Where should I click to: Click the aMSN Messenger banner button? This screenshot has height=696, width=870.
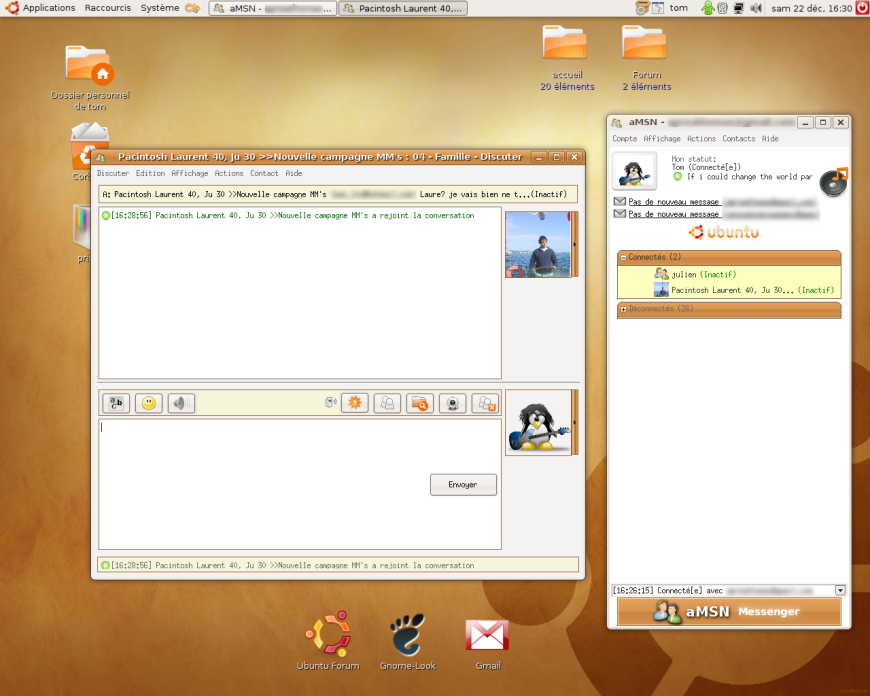pyautogui.click(x=729, y=612)
